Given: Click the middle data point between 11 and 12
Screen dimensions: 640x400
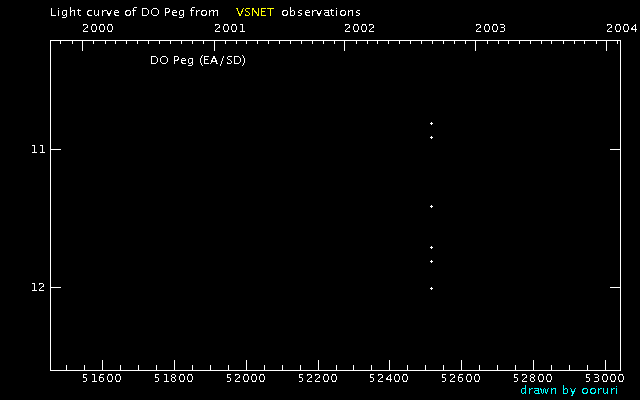Looking at the screenshot, I should coord(431,207).
